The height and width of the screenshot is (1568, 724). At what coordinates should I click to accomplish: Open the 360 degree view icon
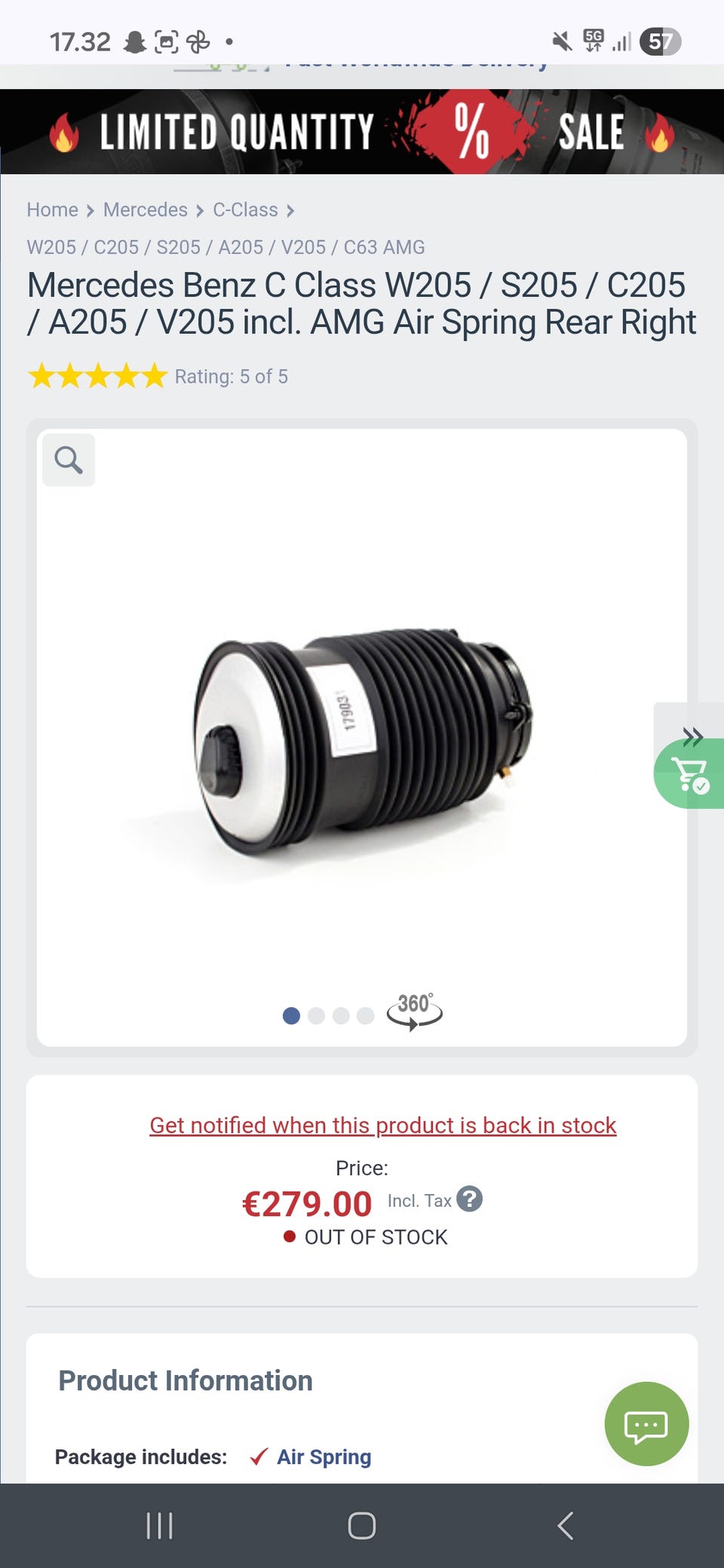coord(414,1012)
